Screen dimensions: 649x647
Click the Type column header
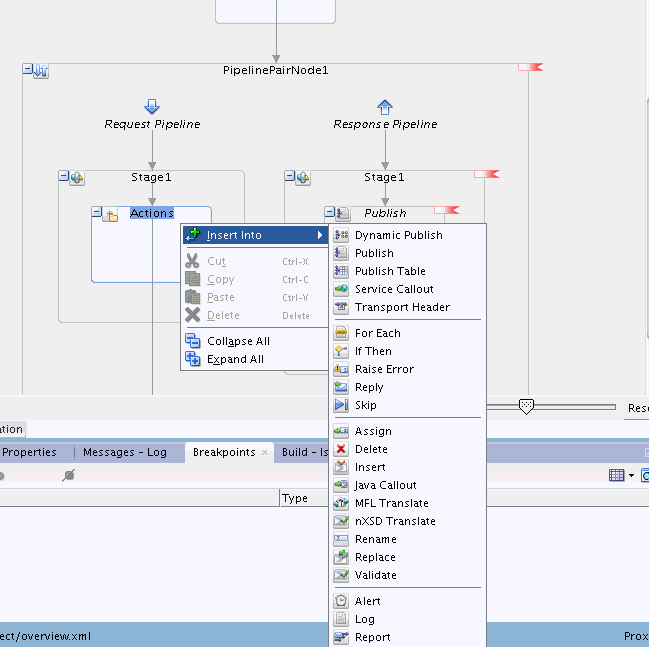295,498
